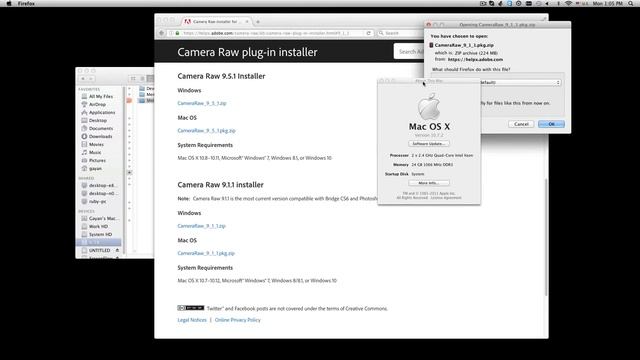Open the Online Privacy Policy link
Viewport: 640px width, 360px height.
click(238, 320)
